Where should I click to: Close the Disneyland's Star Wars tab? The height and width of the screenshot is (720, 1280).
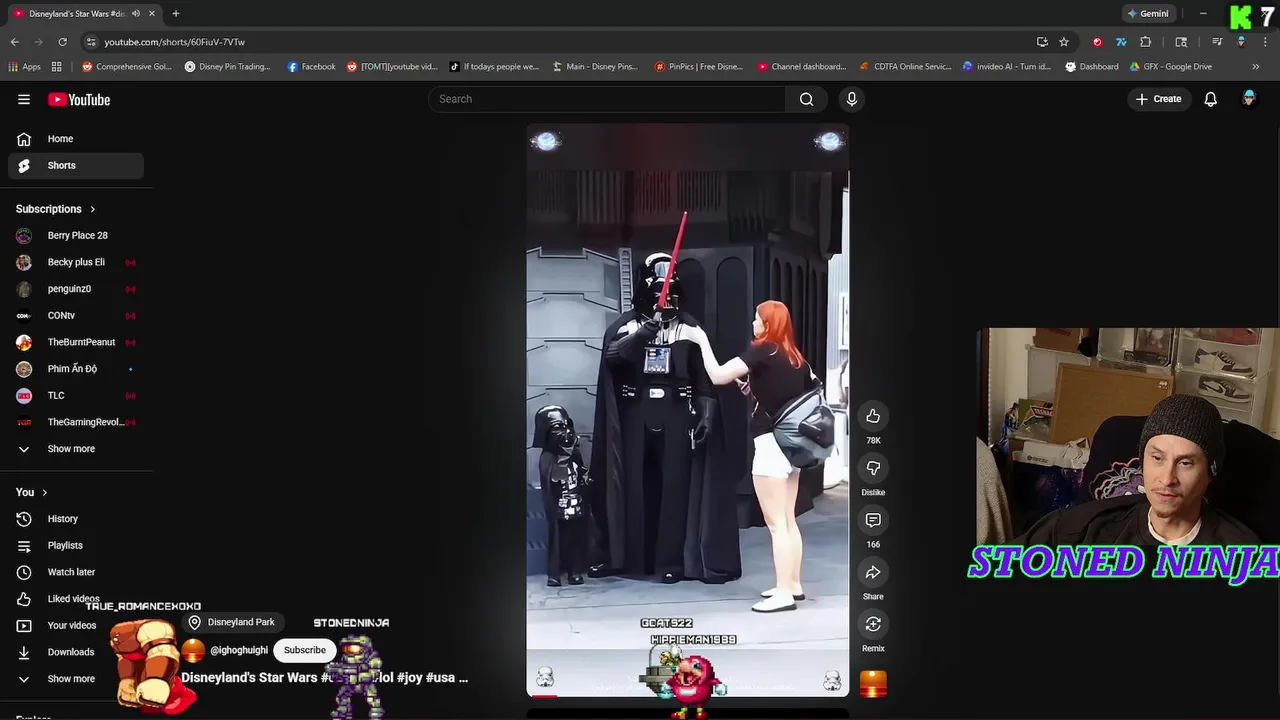152,14
